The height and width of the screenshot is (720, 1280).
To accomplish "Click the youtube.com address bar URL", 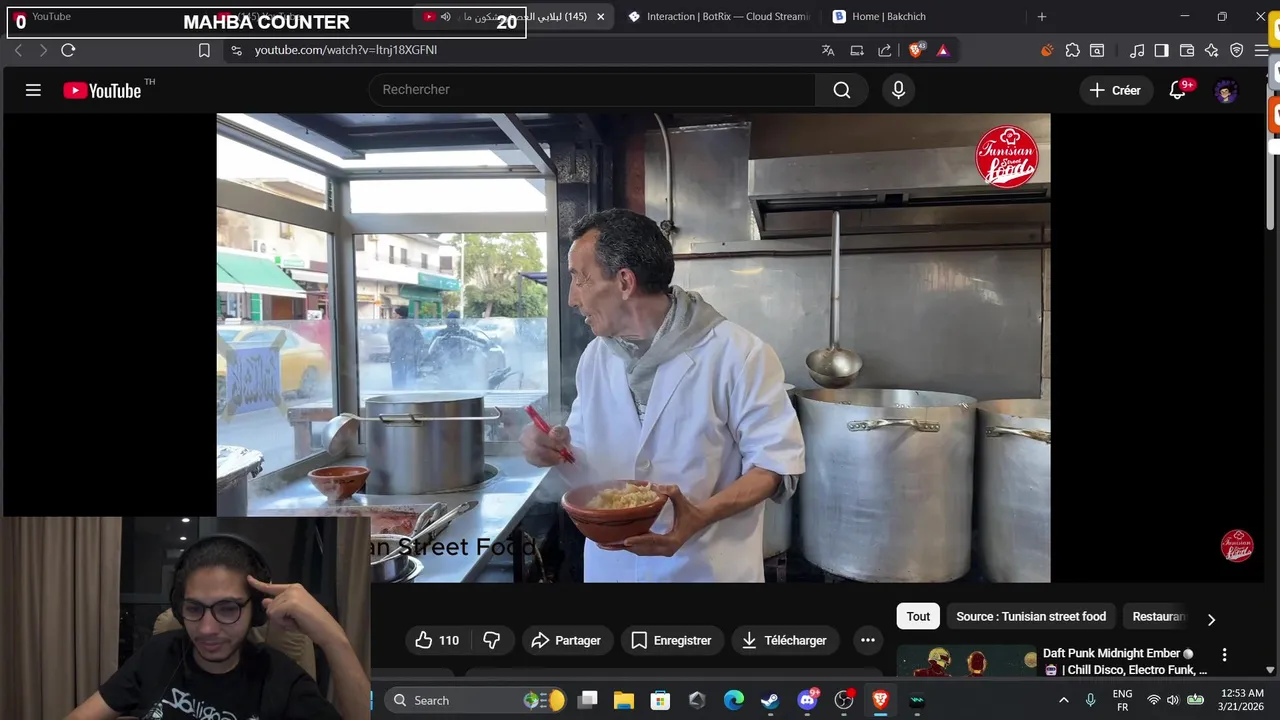I will tap(346, 50).
